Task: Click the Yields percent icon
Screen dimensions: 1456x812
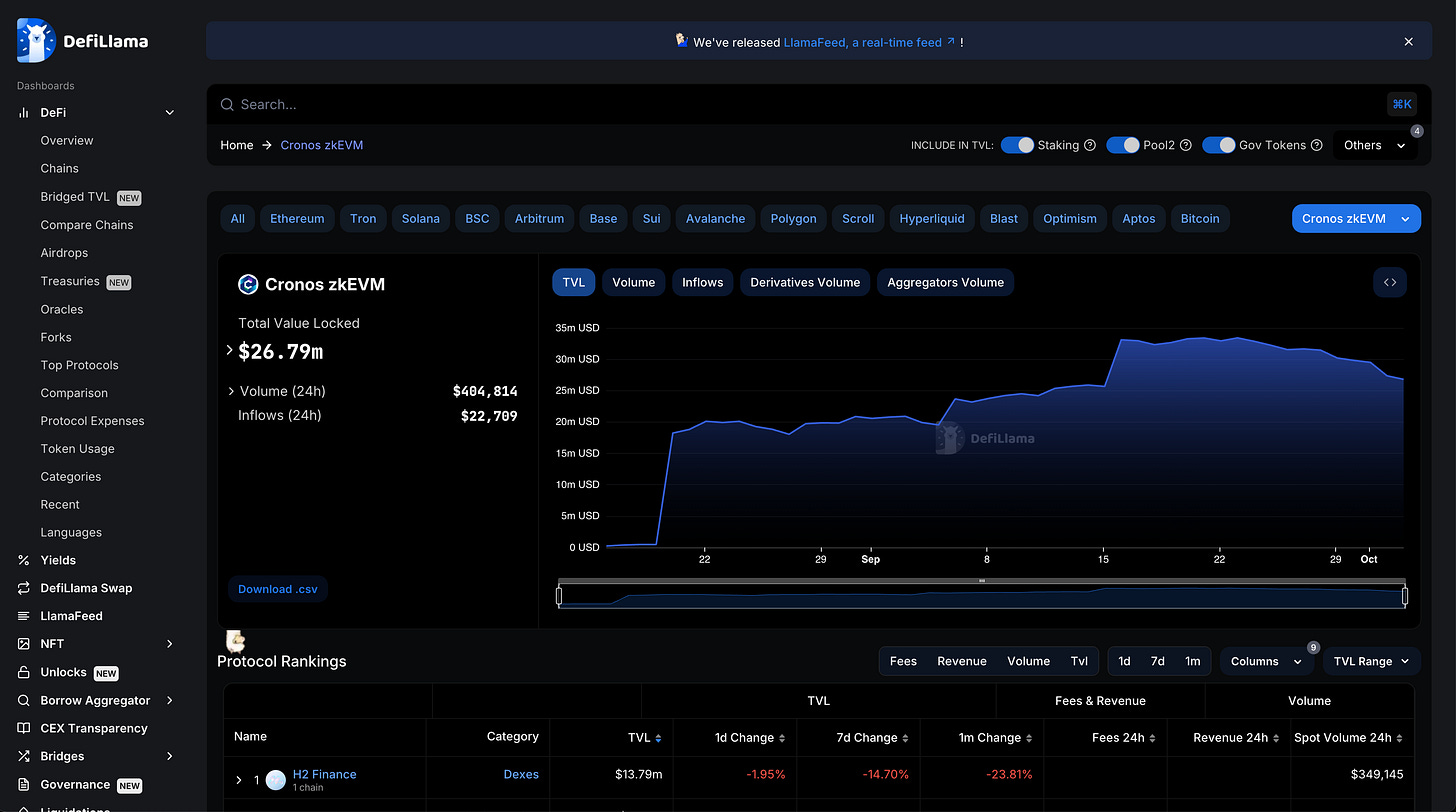Action: 23,560
